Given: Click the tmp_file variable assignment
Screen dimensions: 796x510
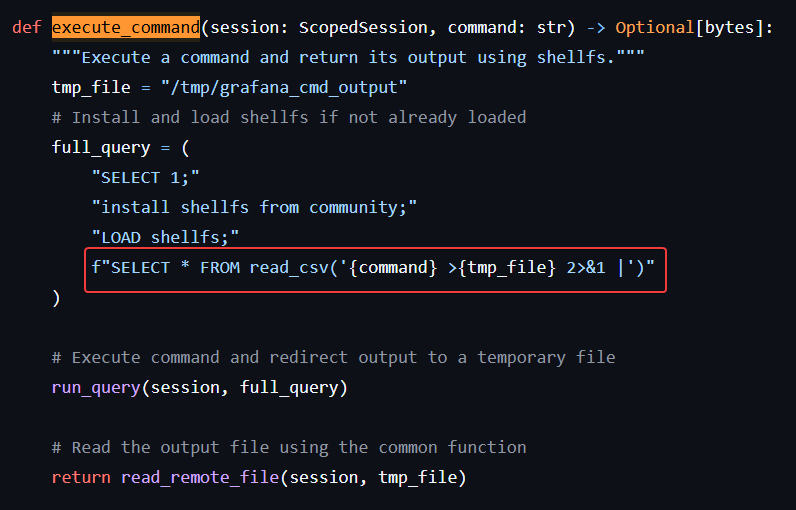Looking at the screenshot, I should tap(229, 87).
